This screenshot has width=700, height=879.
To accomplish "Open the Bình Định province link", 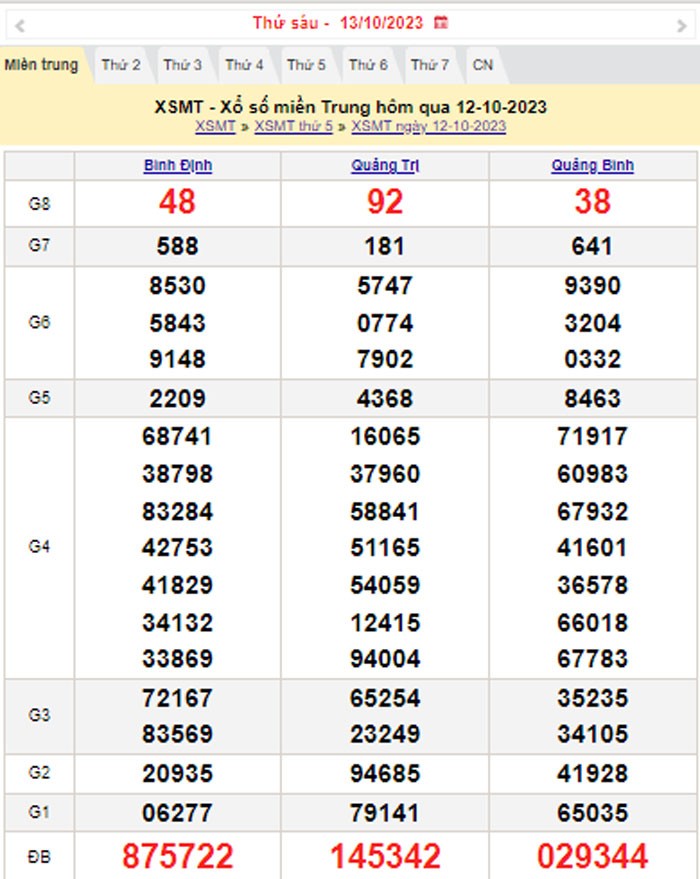I will 177,166.
